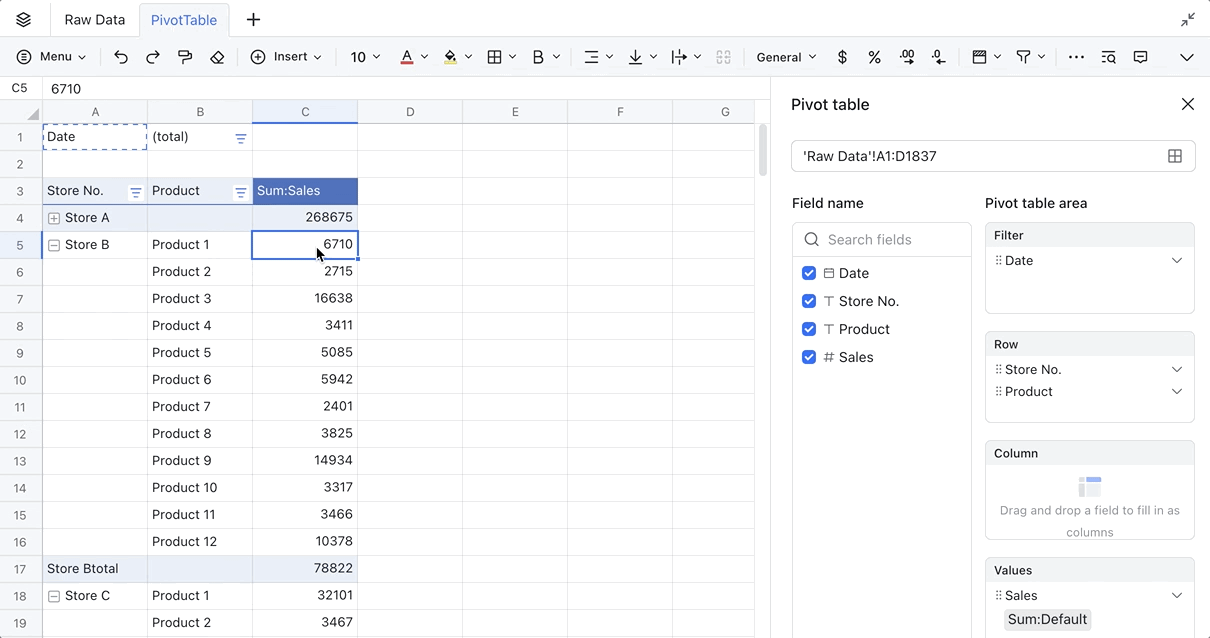Image resolution: width=1210 pixels, height=638 pixels.
Task: Click the merge cells icon
Action: pos(723,57)
